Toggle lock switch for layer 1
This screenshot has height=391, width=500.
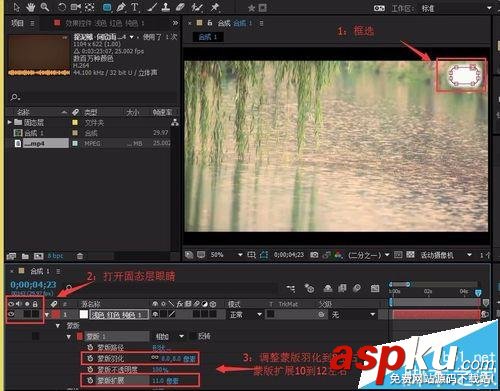35,314
